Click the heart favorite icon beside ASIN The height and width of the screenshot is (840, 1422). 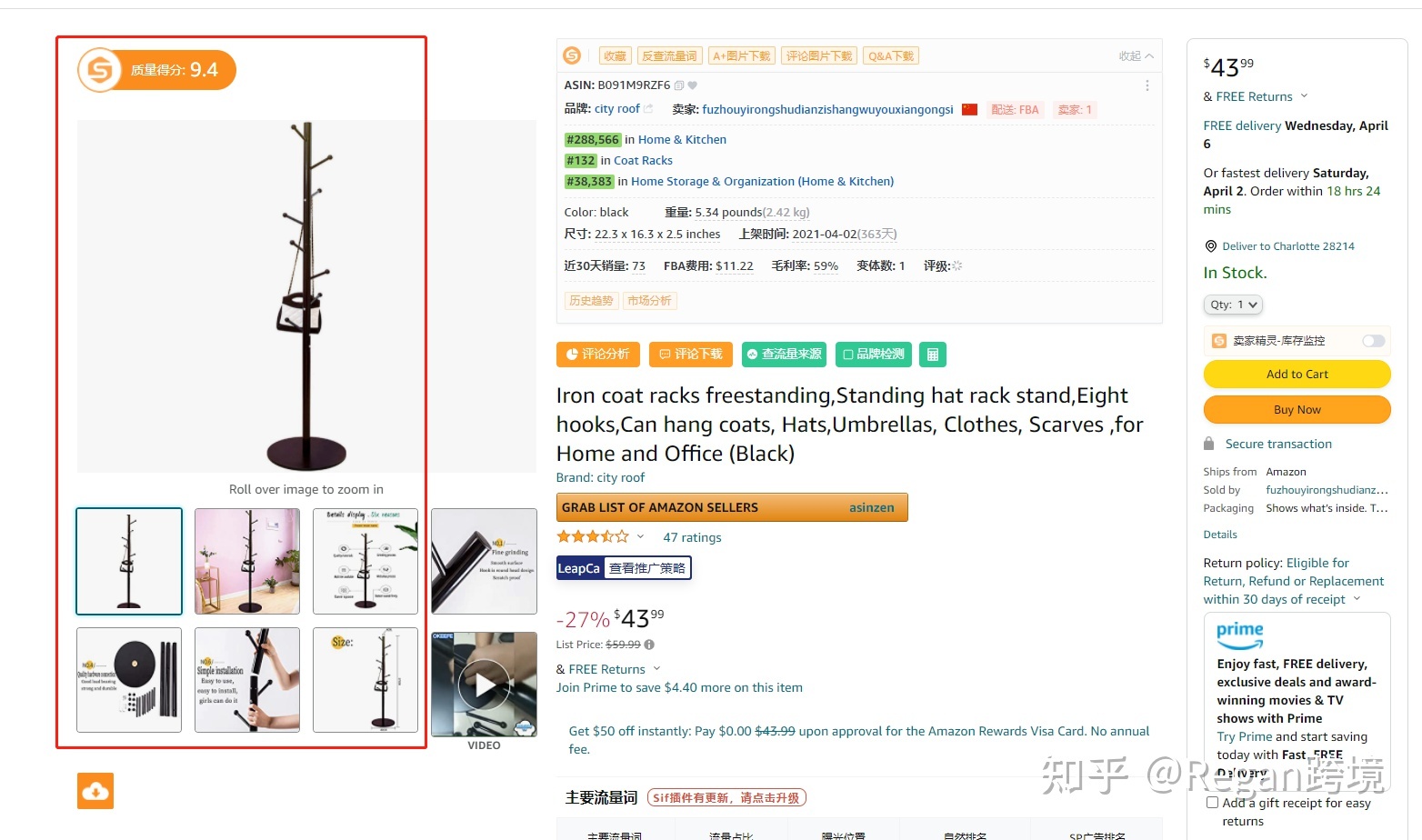(693, 85)
